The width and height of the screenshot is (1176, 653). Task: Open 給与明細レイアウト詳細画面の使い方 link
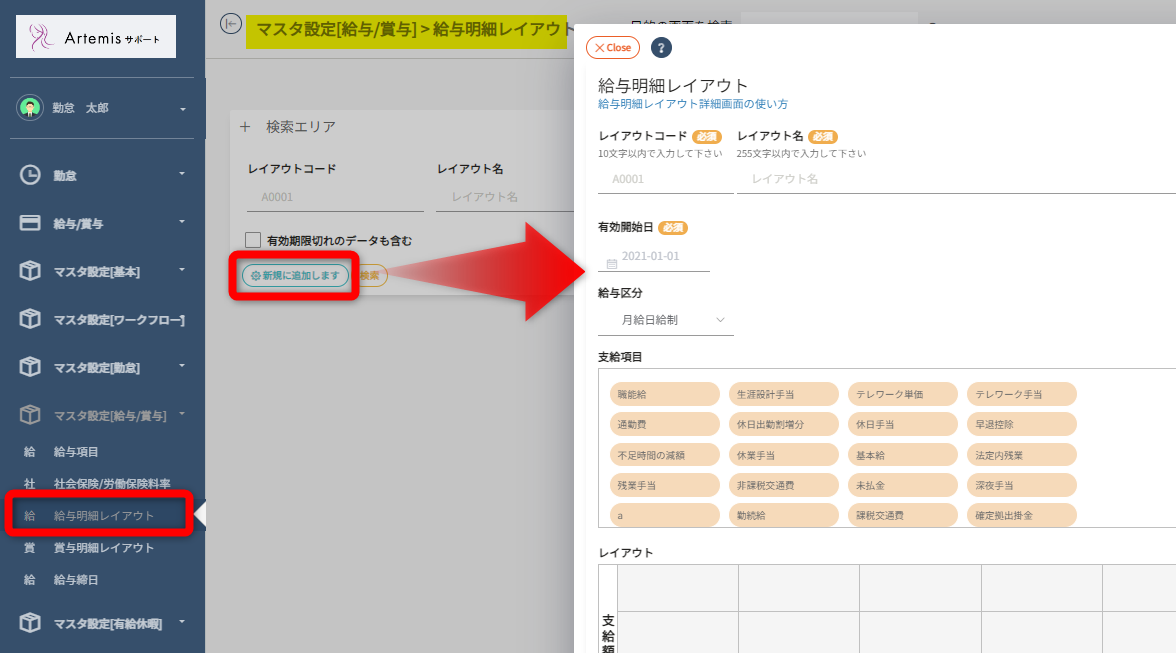[693, 104]
